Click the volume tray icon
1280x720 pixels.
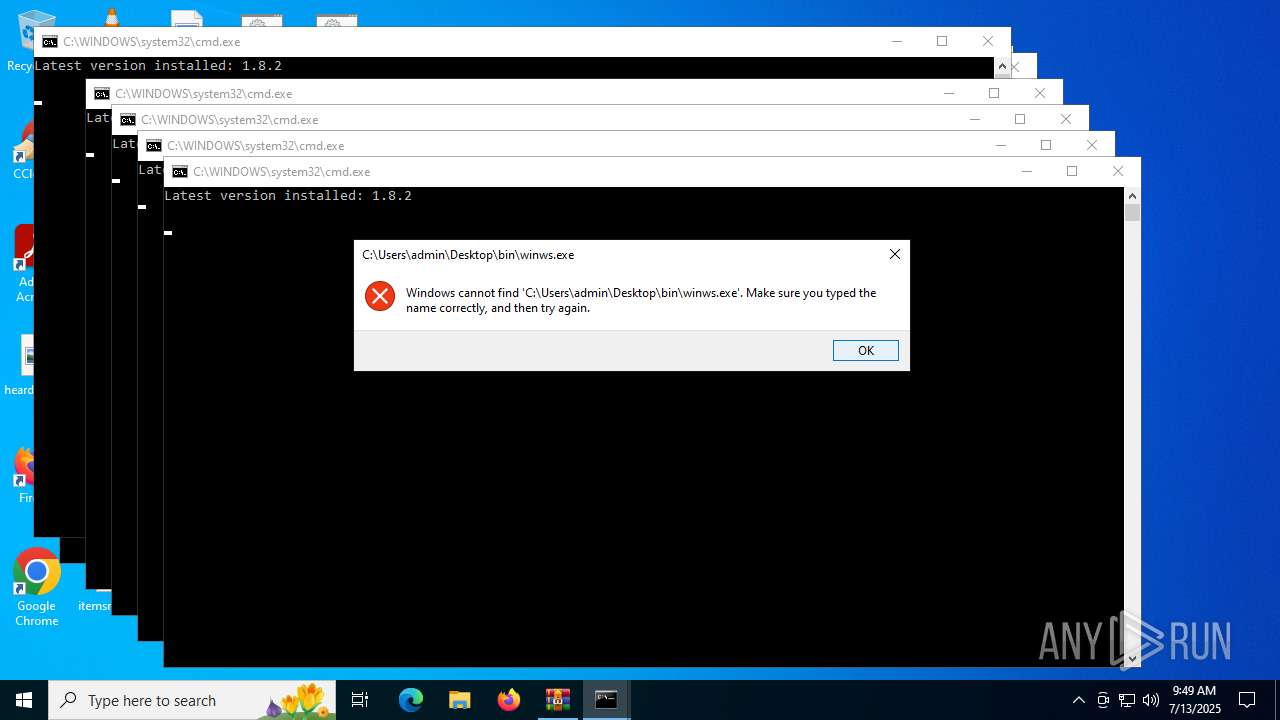(1151, 700)
